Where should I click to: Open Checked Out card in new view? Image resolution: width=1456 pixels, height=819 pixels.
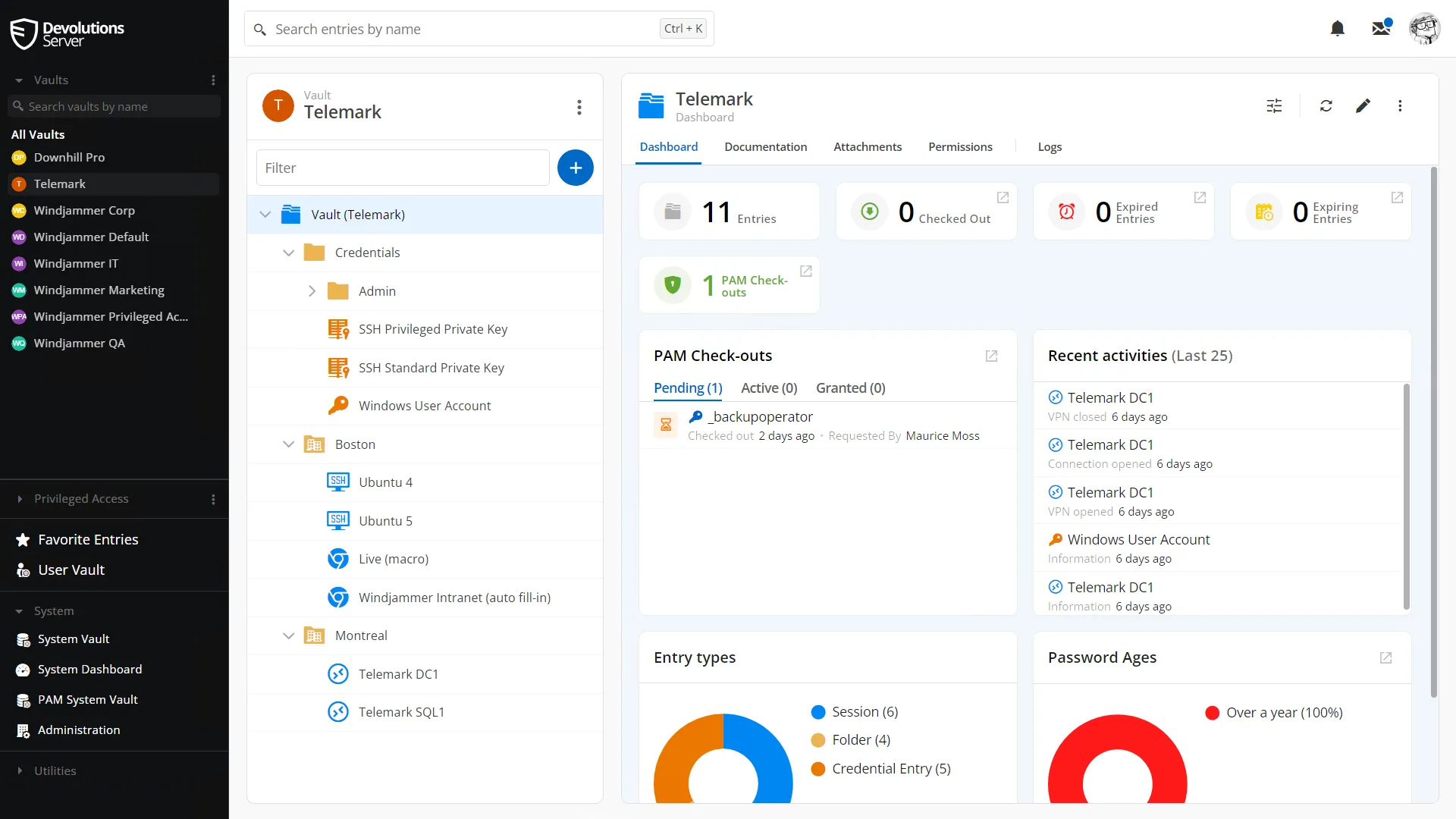[x=1003, y=198]
